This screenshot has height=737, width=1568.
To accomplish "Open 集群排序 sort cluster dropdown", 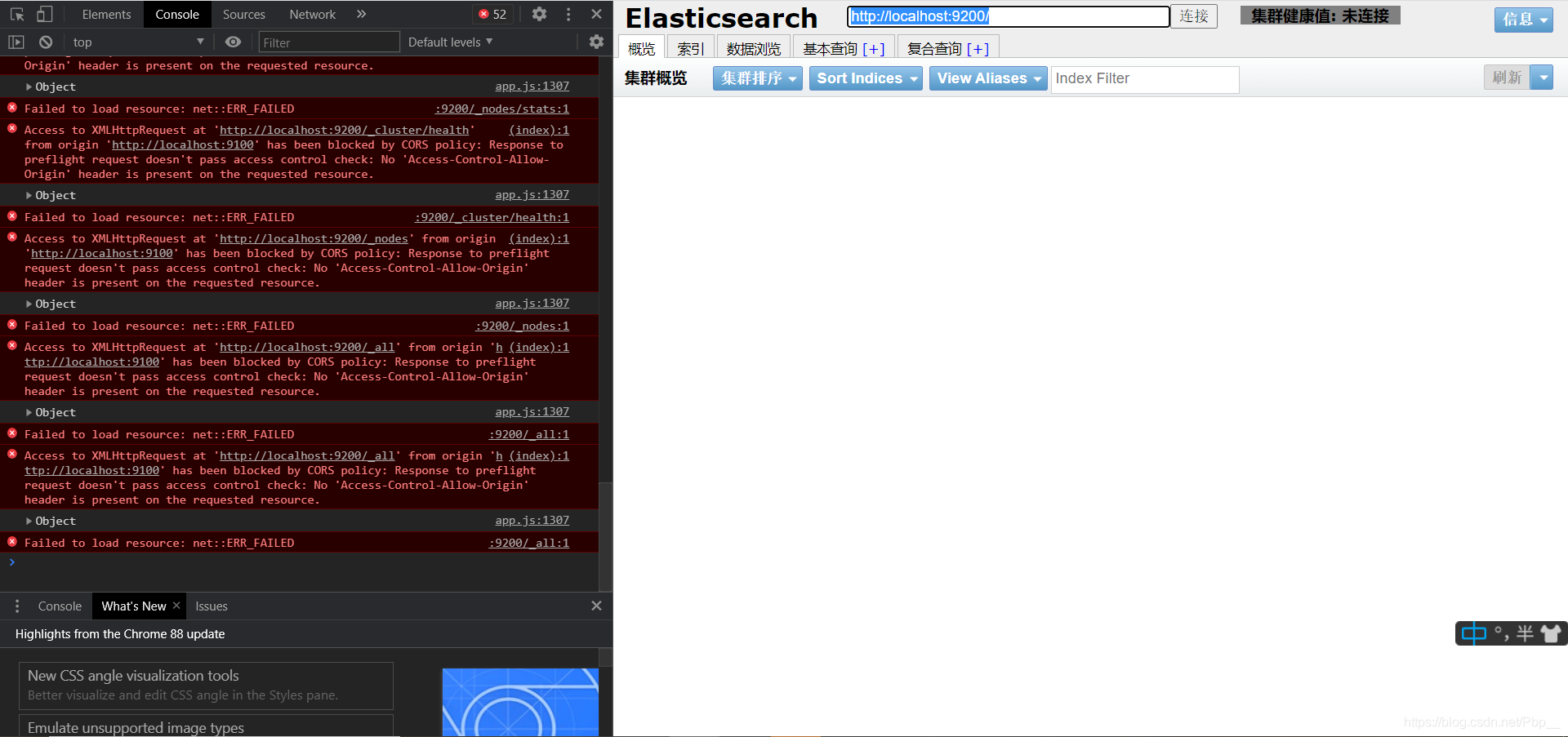I will [758, 78].
